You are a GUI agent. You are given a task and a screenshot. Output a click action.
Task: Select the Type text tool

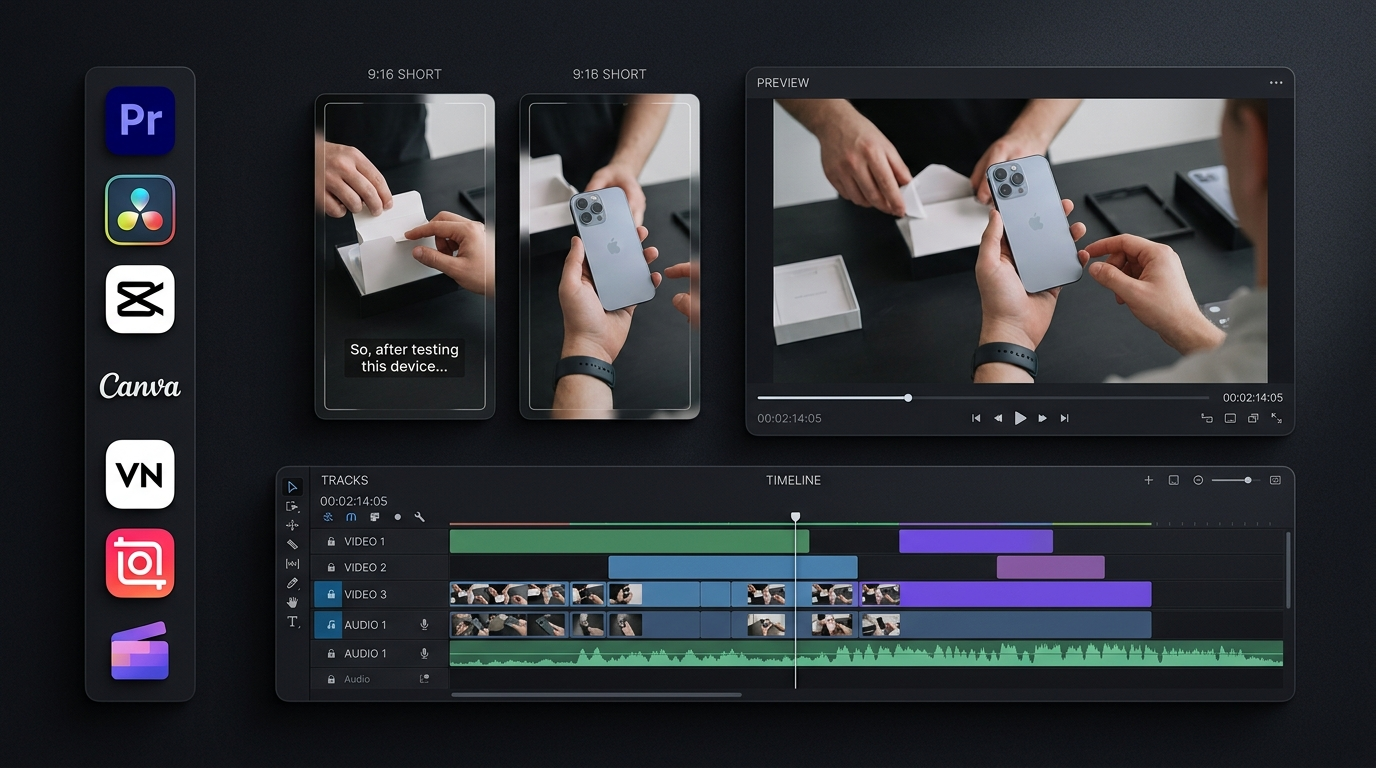pos(293,622)
